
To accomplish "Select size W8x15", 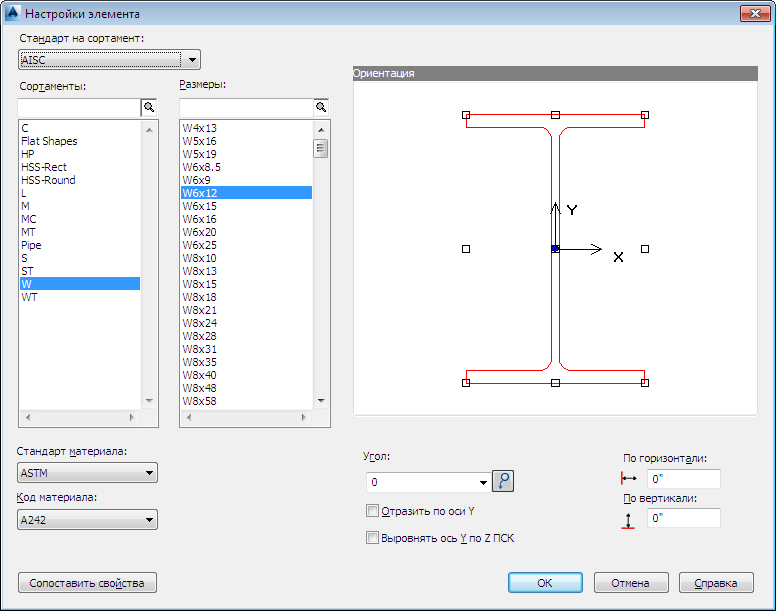I will pyautogui.click(x=246, y=284).
